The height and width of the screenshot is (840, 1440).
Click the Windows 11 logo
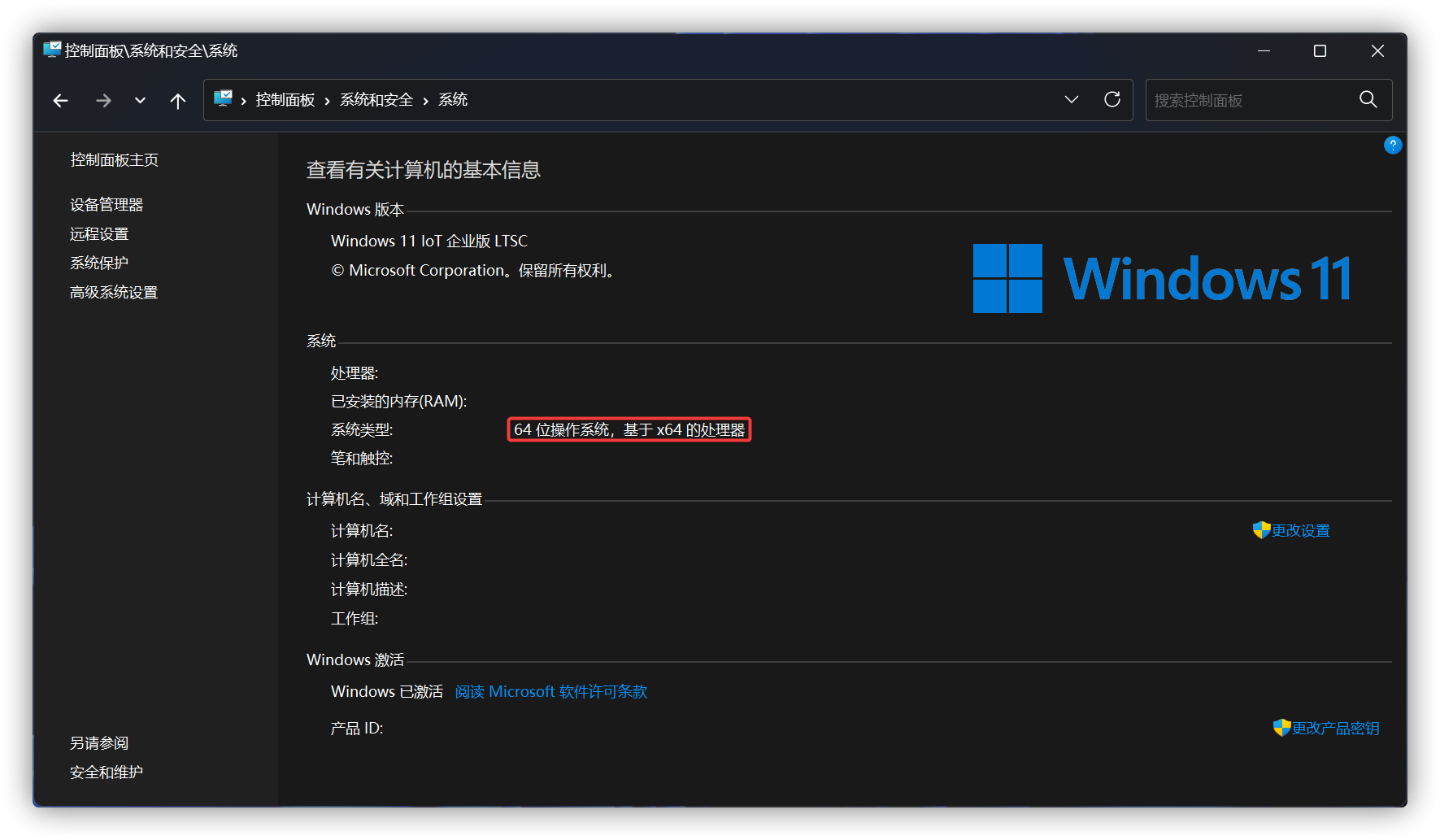coord(1163,278)
